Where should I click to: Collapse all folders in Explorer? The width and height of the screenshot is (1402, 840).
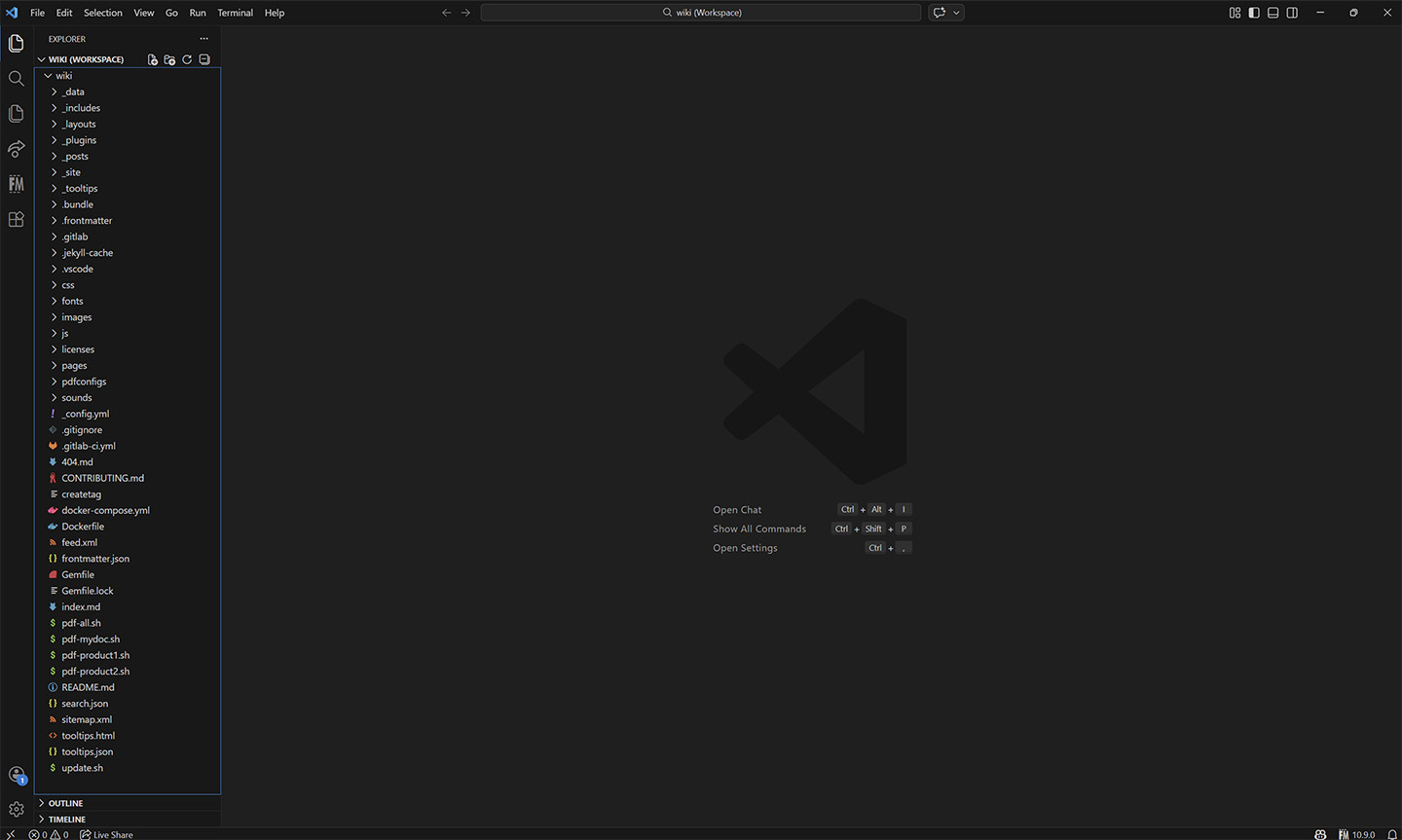(x=204, y=59)
